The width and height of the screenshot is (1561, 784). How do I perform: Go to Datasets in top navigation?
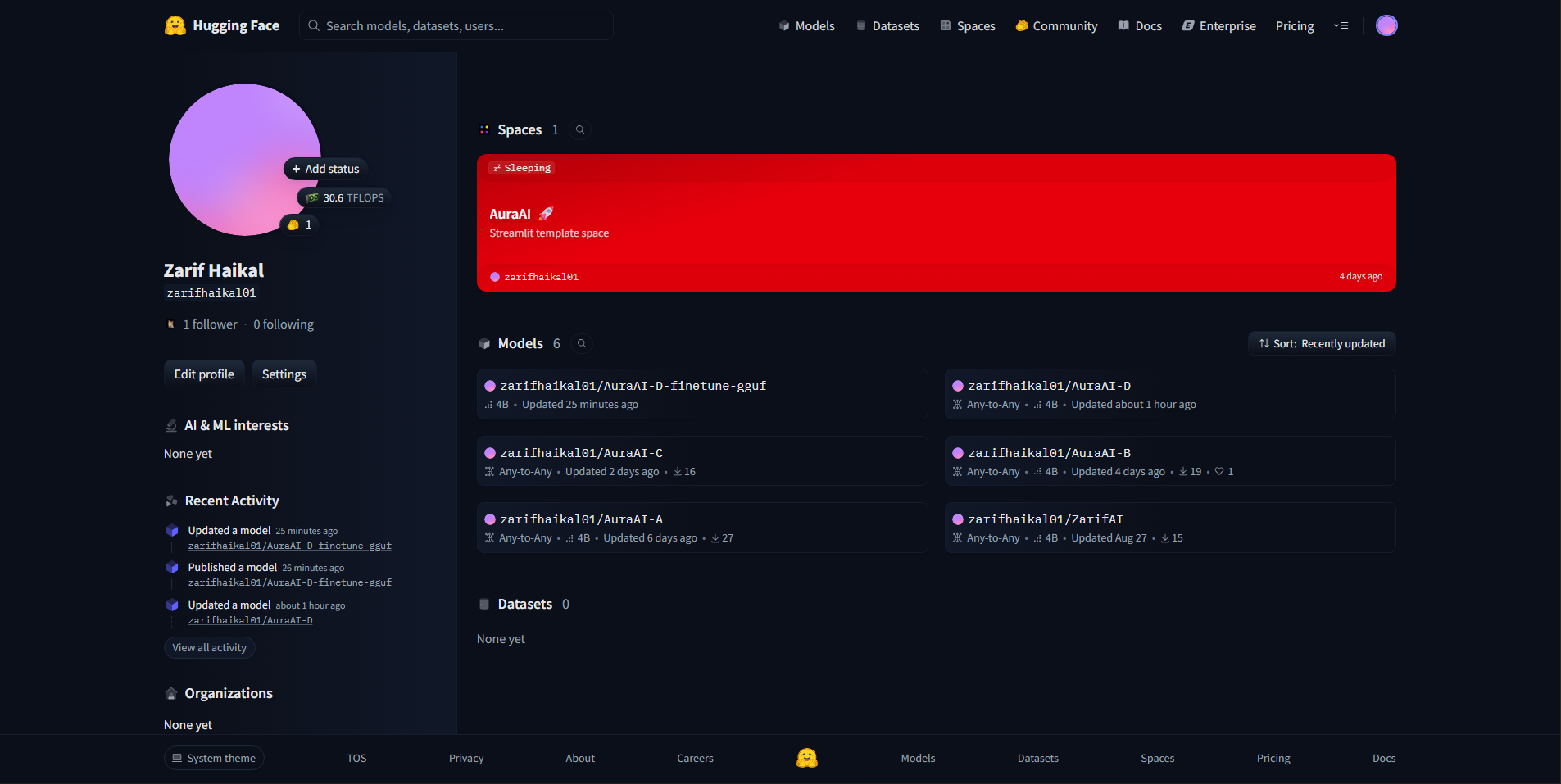pos(887,25)
